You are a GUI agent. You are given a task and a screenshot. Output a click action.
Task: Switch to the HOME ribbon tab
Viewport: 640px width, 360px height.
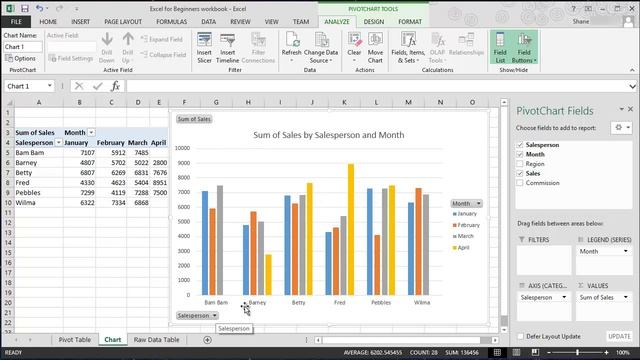48,22
